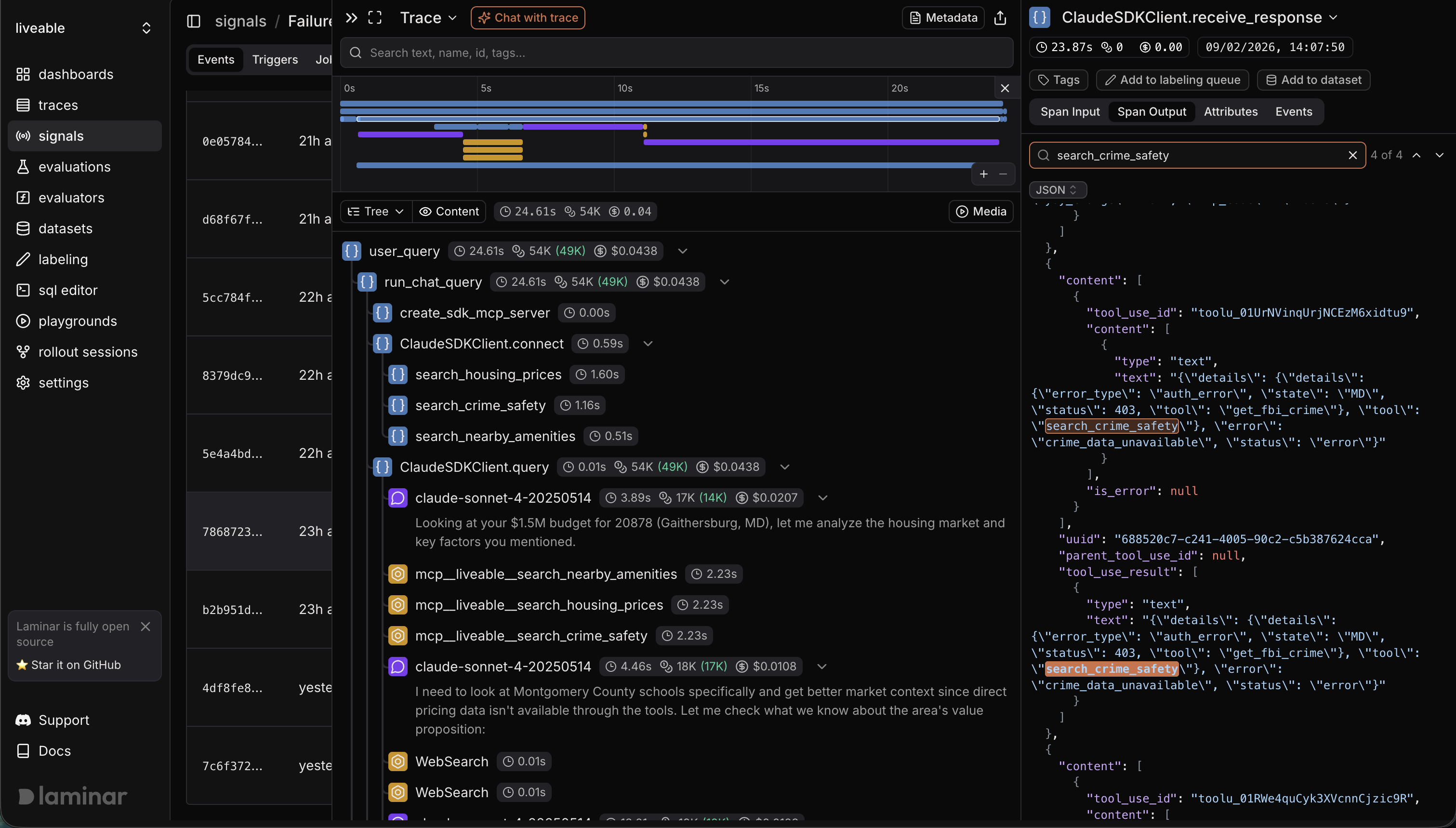
Task: Click Add to dataset button
Action: pyautogui.click(x=1313, y=80)
